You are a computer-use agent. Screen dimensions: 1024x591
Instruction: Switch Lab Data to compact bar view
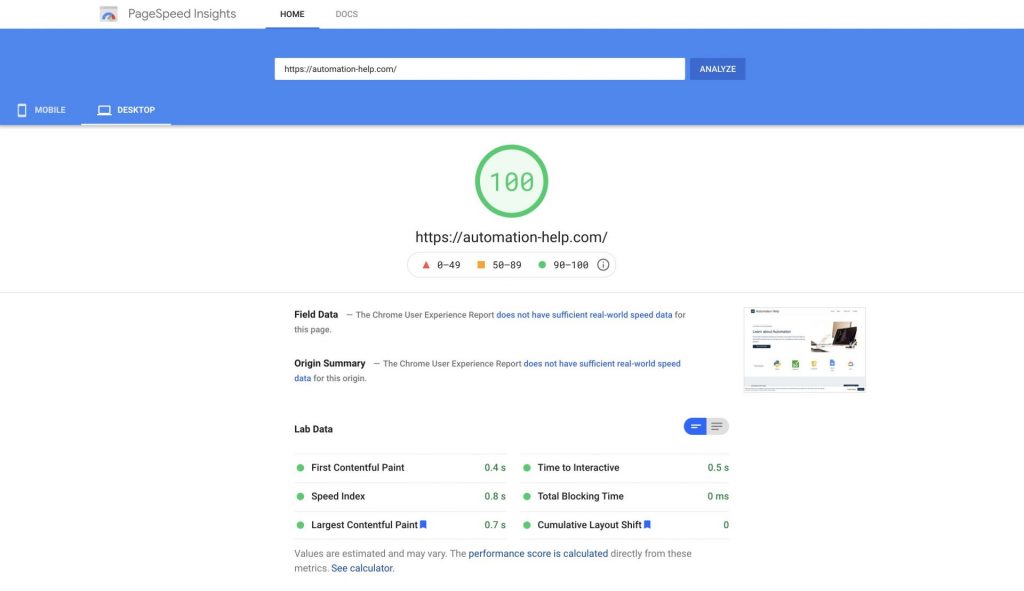(x=695, y=426)
